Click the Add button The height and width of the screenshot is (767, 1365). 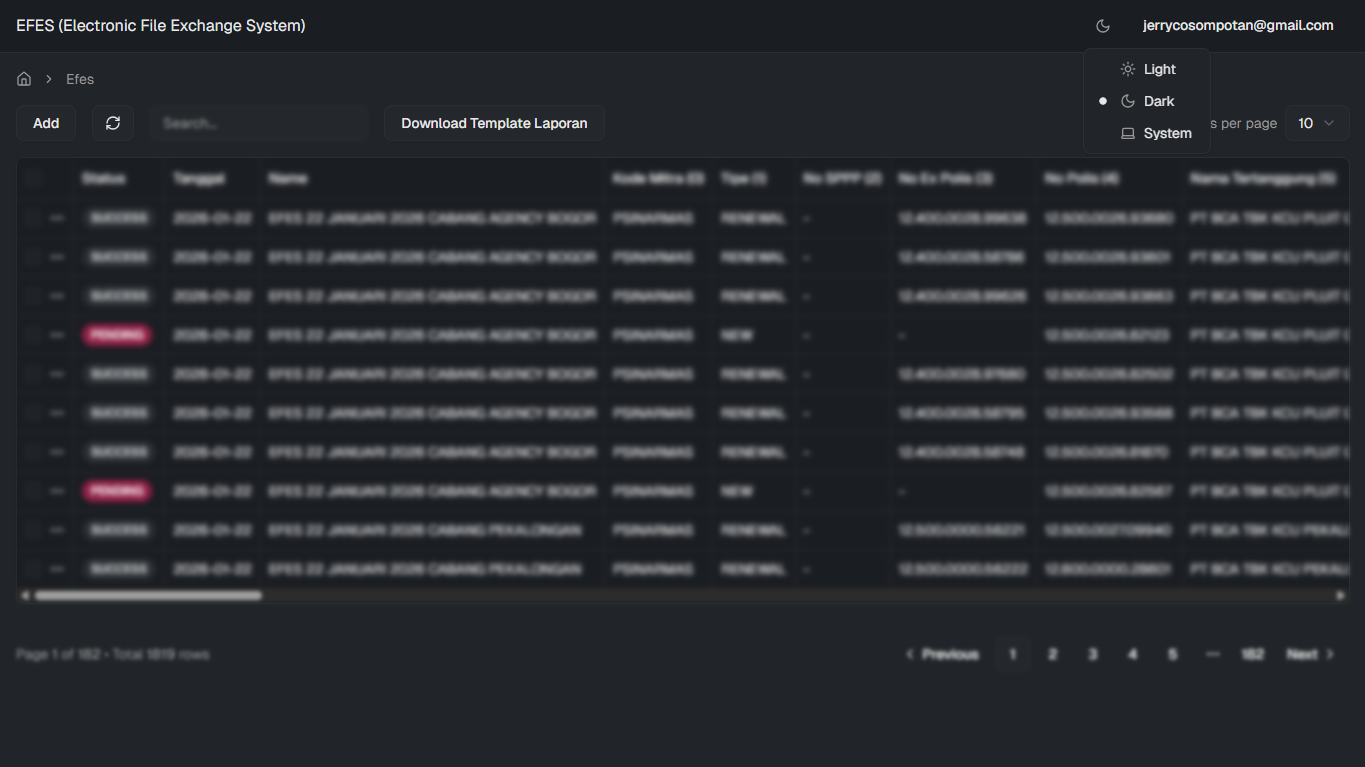point(46,123)
